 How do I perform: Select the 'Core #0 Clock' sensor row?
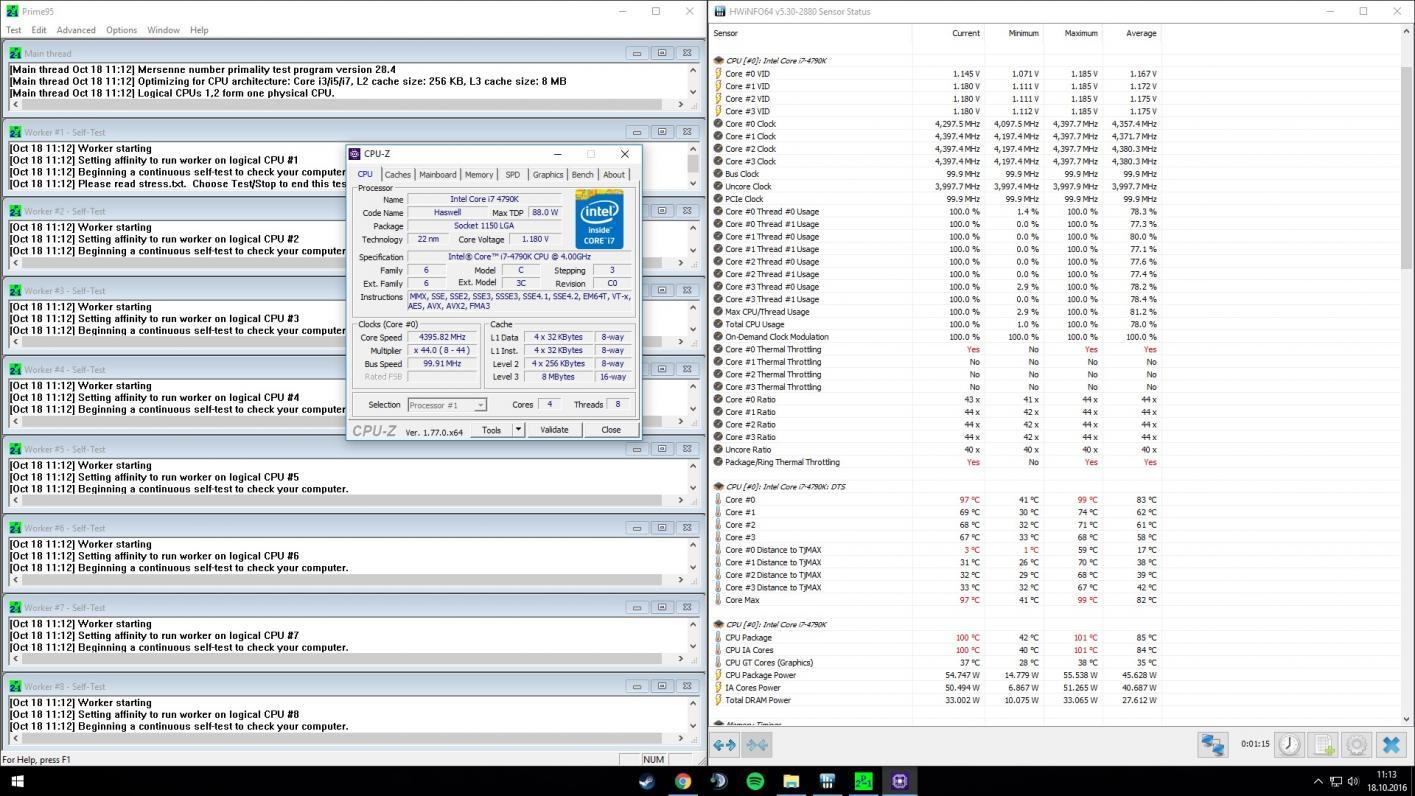click(936, 124)
